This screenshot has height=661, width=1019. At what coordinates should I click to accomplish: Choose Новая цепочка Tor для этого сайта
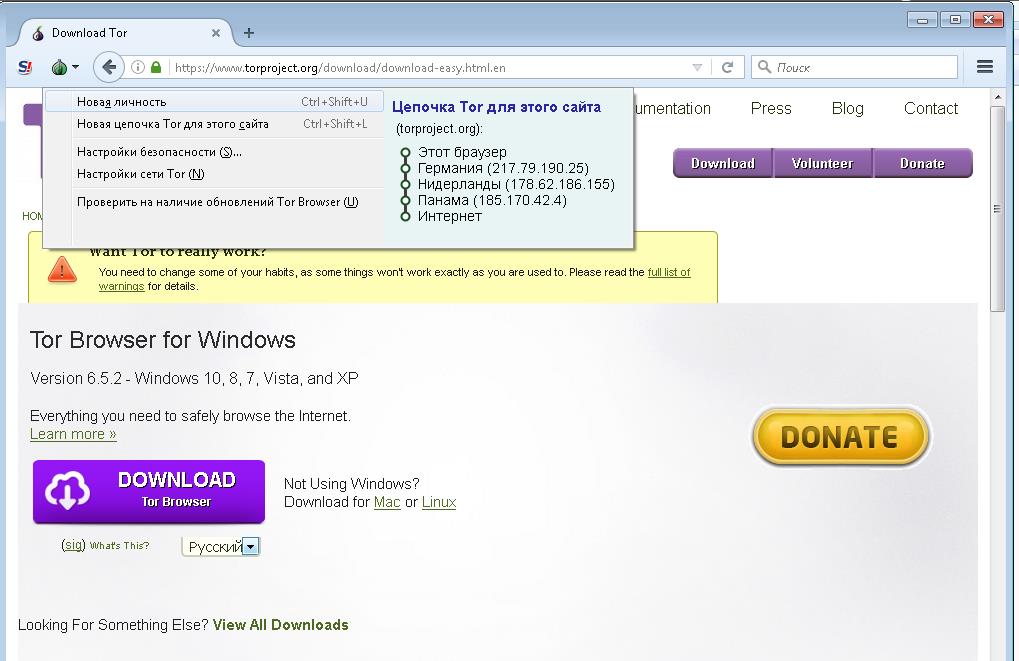[214, 123]
